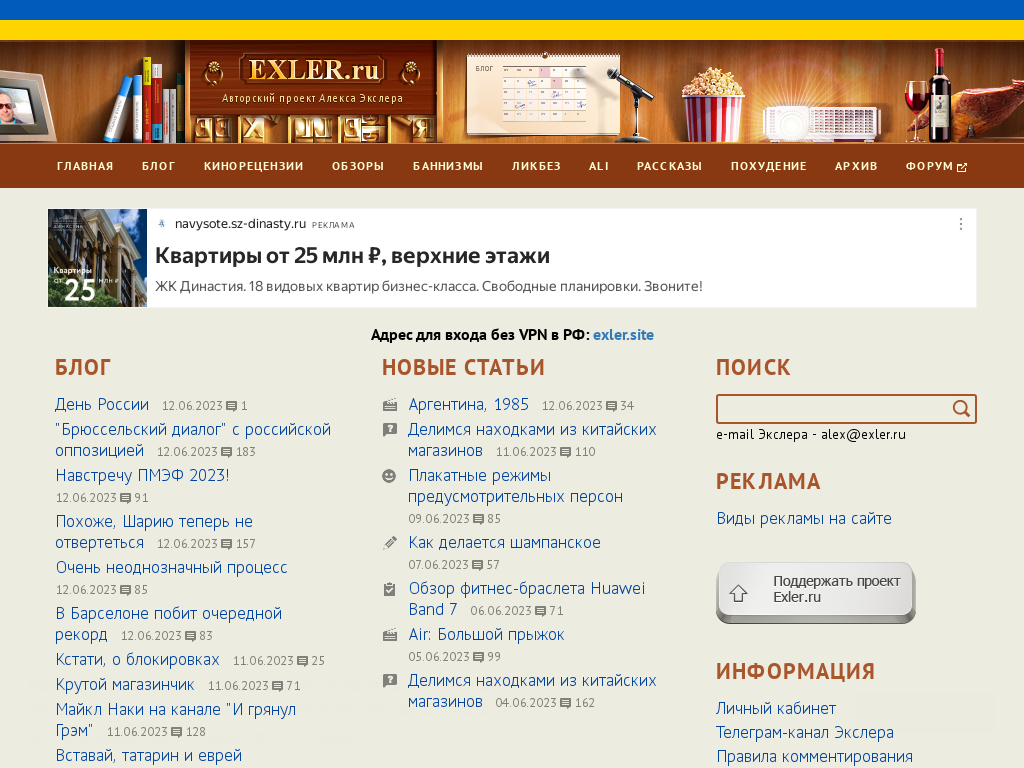The width and height of the screenshot is (1024, 768).
Task: Open article Обзор фитнес-браслета Huawei Band 7
Action: [526, 599]
